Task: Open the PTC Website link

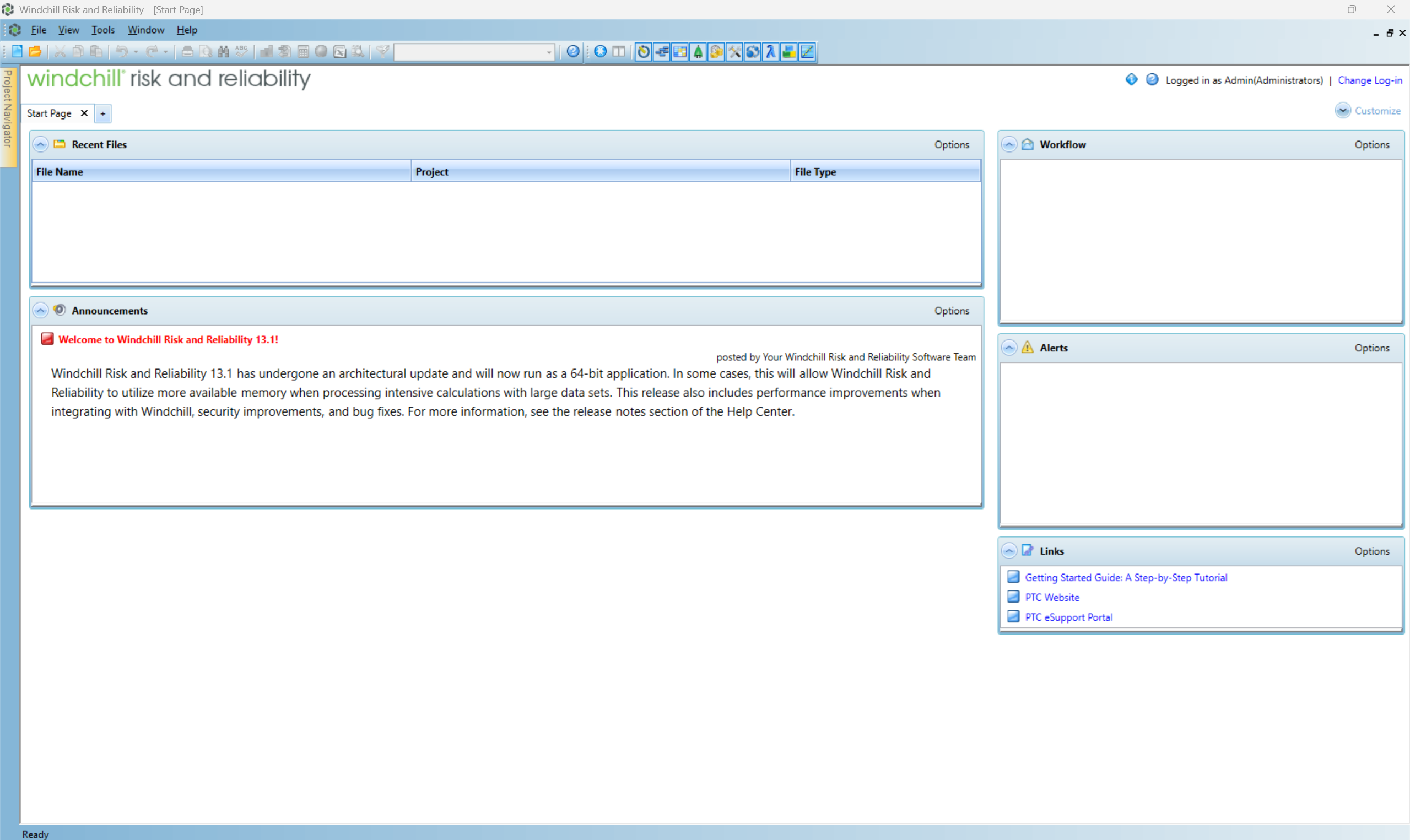Action: [x=1052, y=597]
